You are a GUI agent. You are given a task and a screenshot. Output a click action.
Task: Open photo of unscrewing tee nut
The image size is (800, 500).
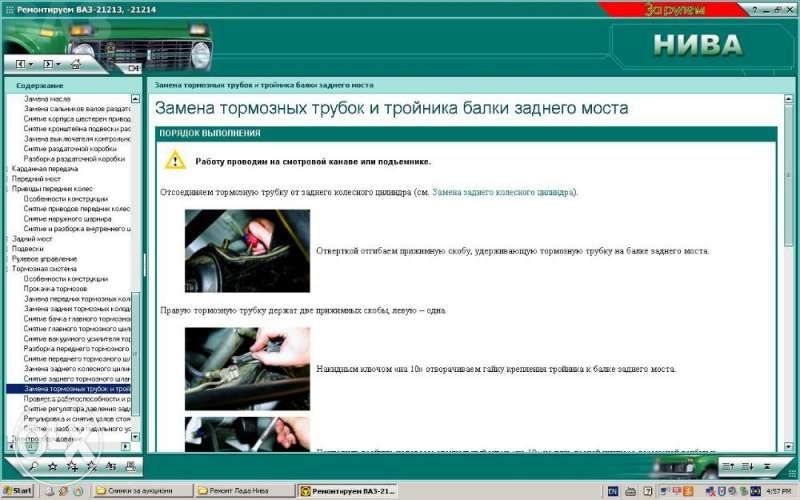tap(247, 368)
